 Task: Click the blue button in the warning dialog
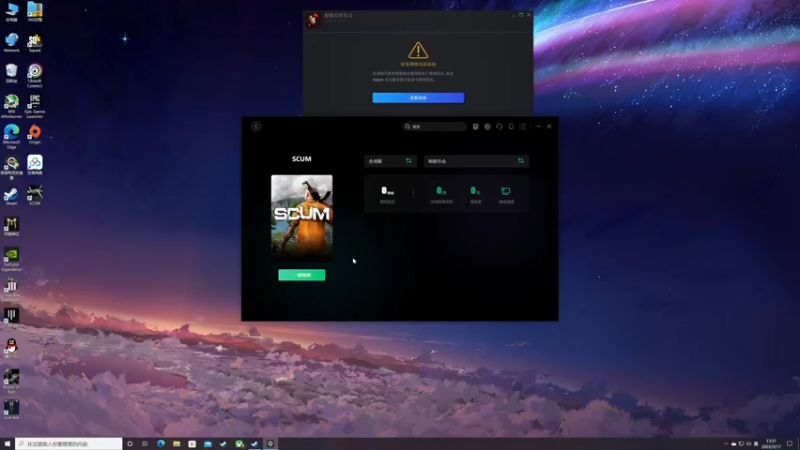point(418,97)
